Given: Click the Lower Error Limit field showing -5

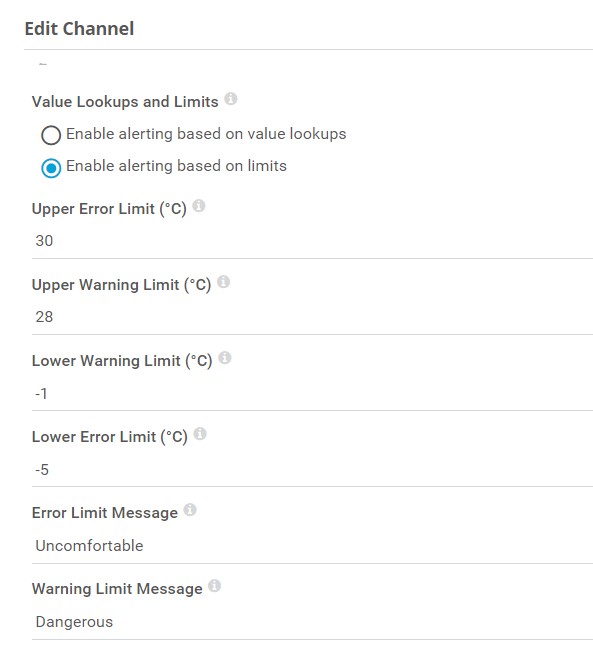Looking at the screenshot, I should (312, 469).
